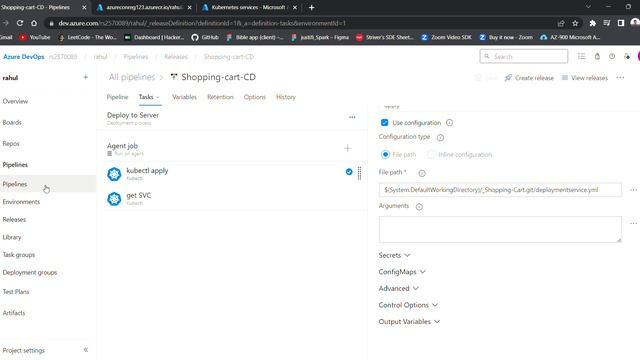The image size is (640, 360).
Task: Click the Use configuration info icon
Action: click(x=449, y=122)
